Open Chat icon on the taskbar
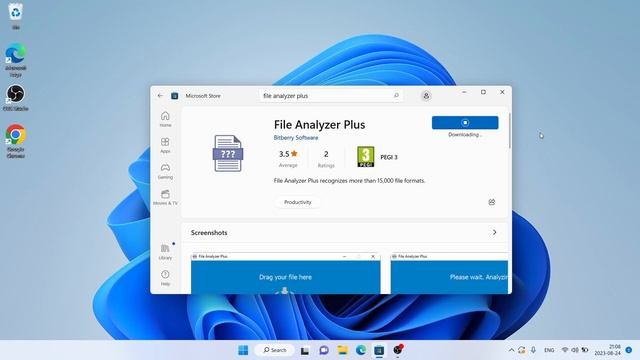This screenshot has height=360, width=640. [324, 350]
